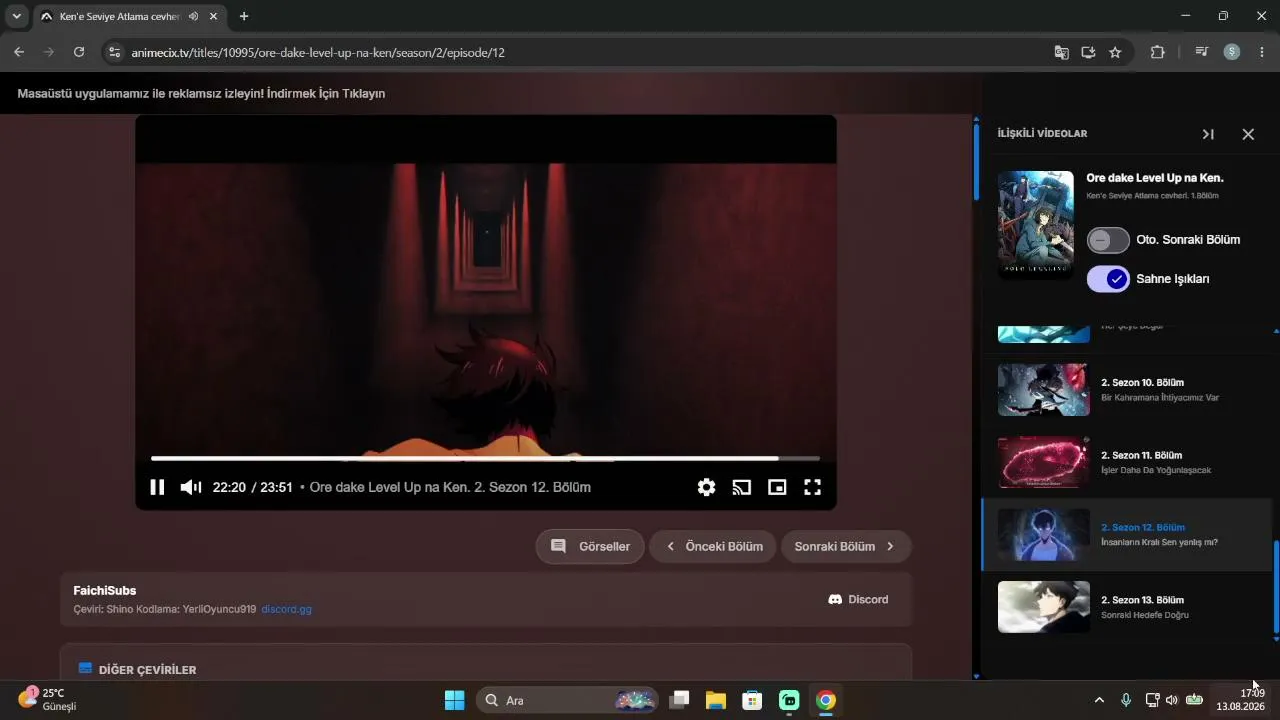Screen dimensions: 1280x720
Task: Open the clock and date panel
Action: (x=1241, y=699)
